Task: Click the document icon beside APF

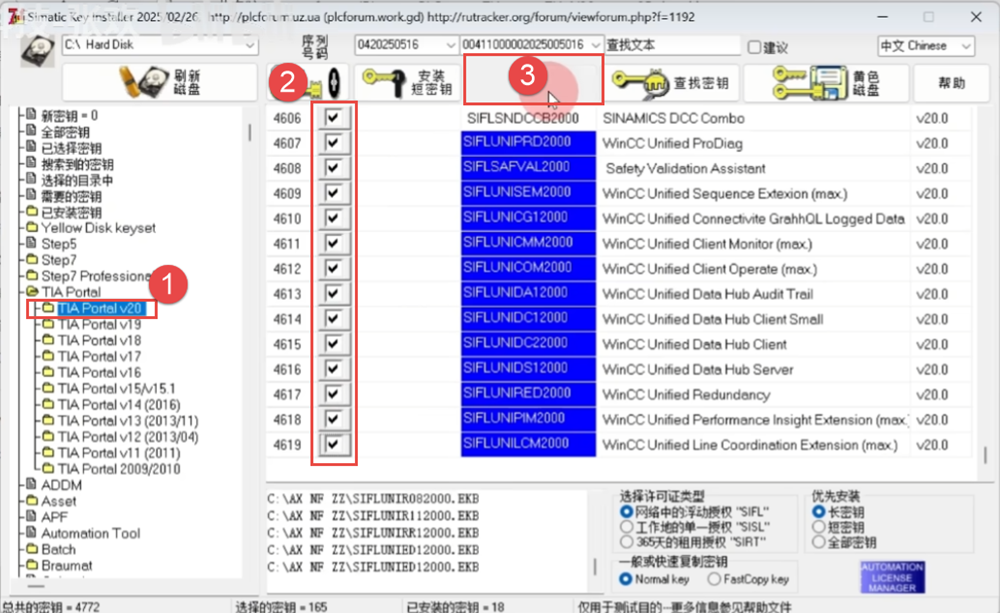Action: [31, 517]
